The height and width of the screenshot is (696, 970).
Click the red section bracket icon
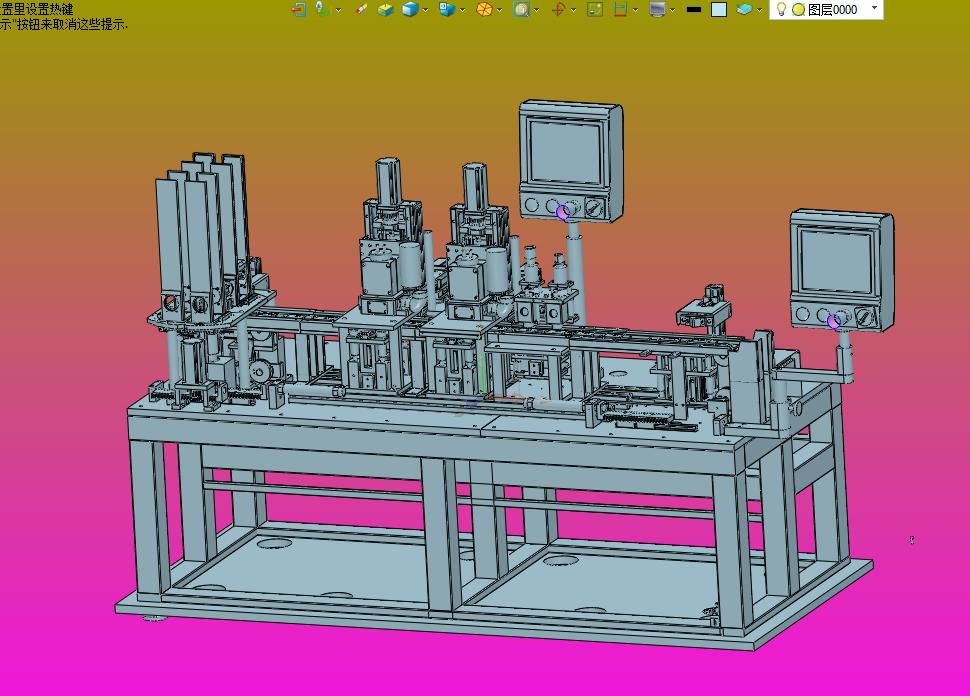[620, 9]
